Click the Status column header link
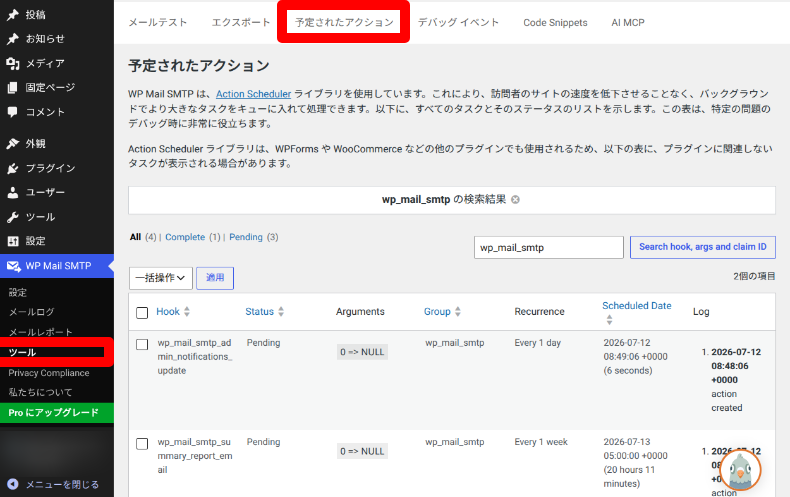The width and height of the screenshot is (790, 497). (x=259, y=312)
